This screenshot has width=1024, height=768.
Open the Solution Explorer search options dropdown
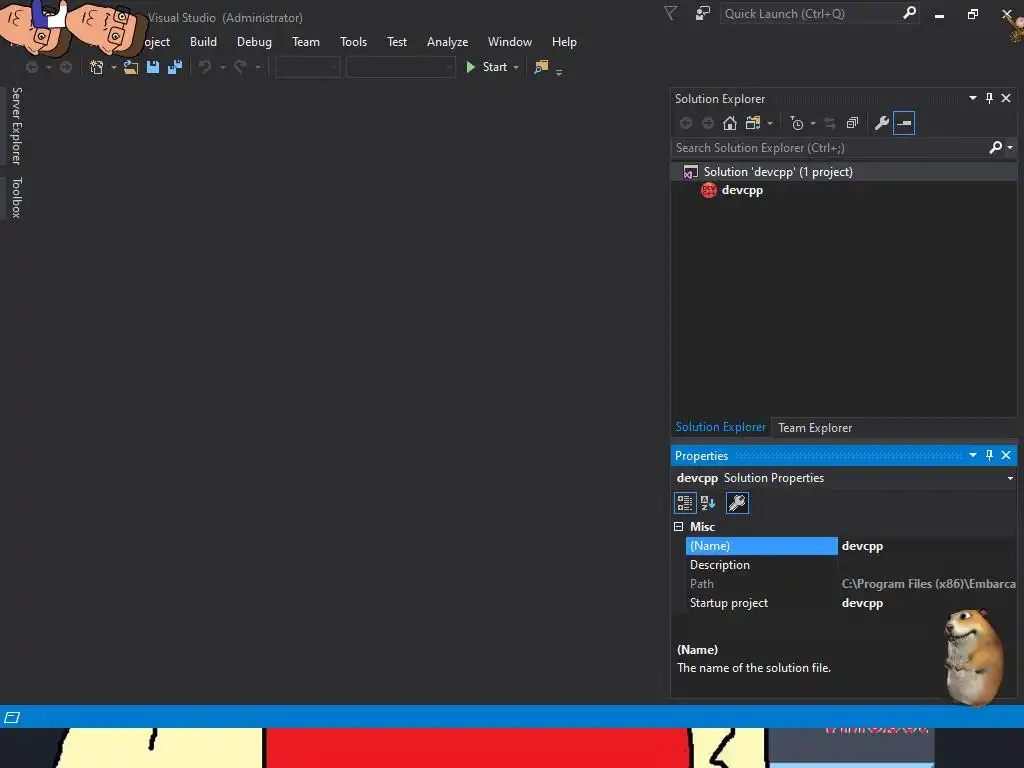[x=1010, y=148]
